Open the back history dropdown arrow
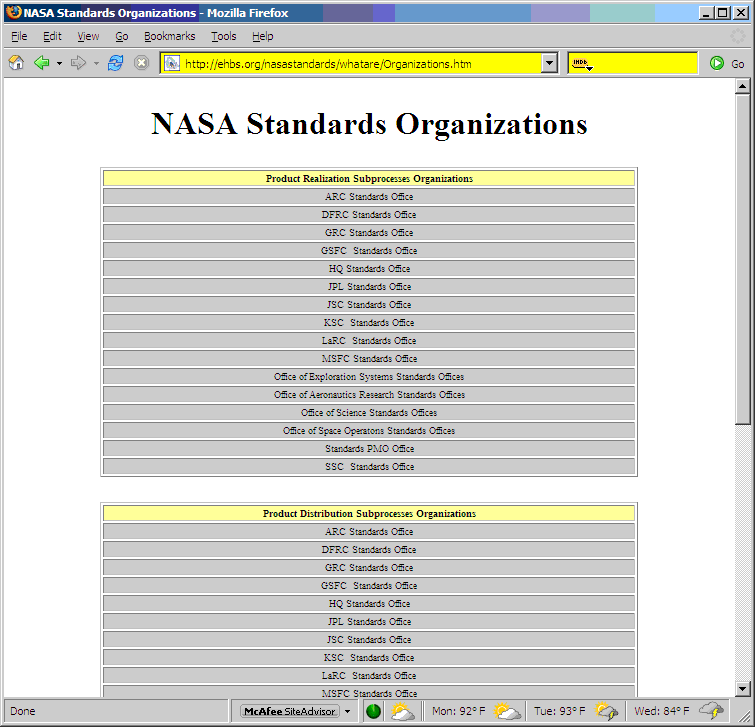 [x=59, y=64]
